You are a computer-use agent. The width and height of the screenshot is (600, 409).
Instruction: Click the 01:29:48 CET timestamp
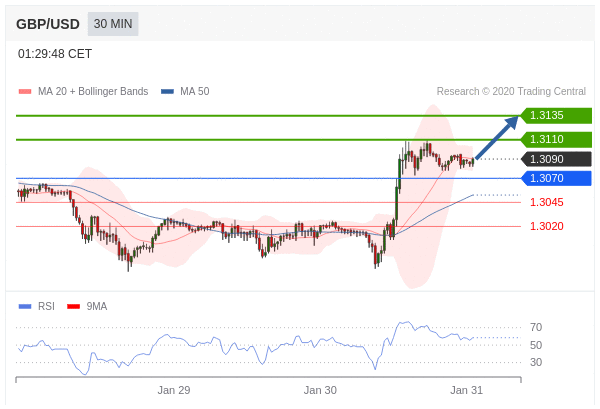pos(55,54)
